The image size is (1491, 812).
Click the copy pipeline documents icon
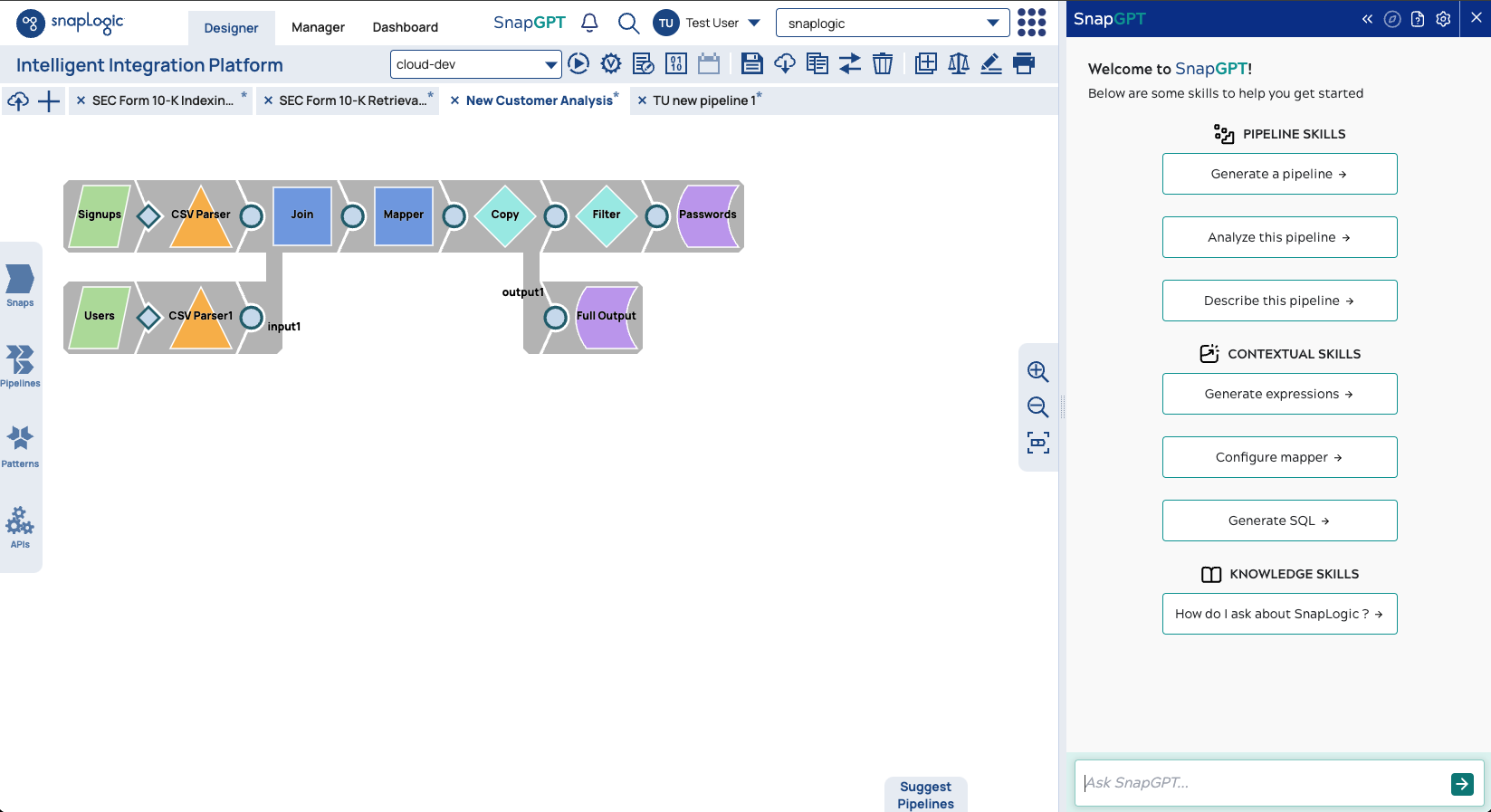coord(817,63)
